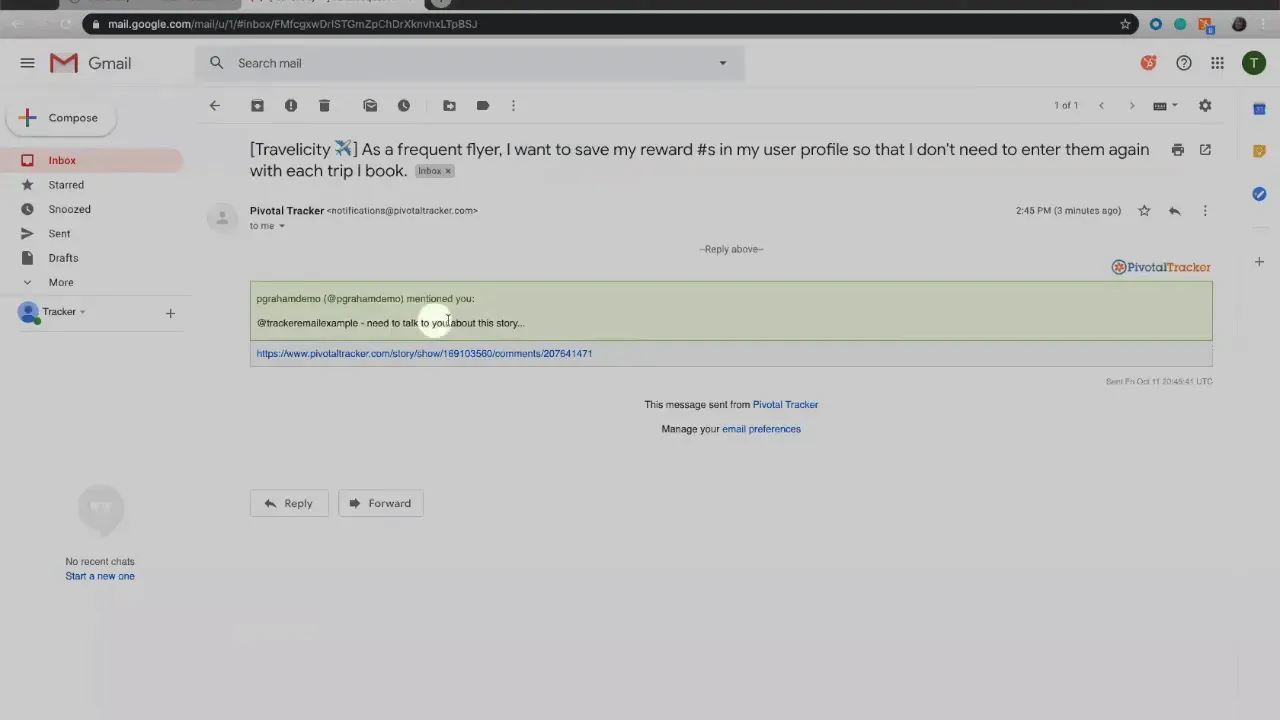Open the Sent folder
The width and height of the screenshot is (1280, 720).
coord(59,233)
